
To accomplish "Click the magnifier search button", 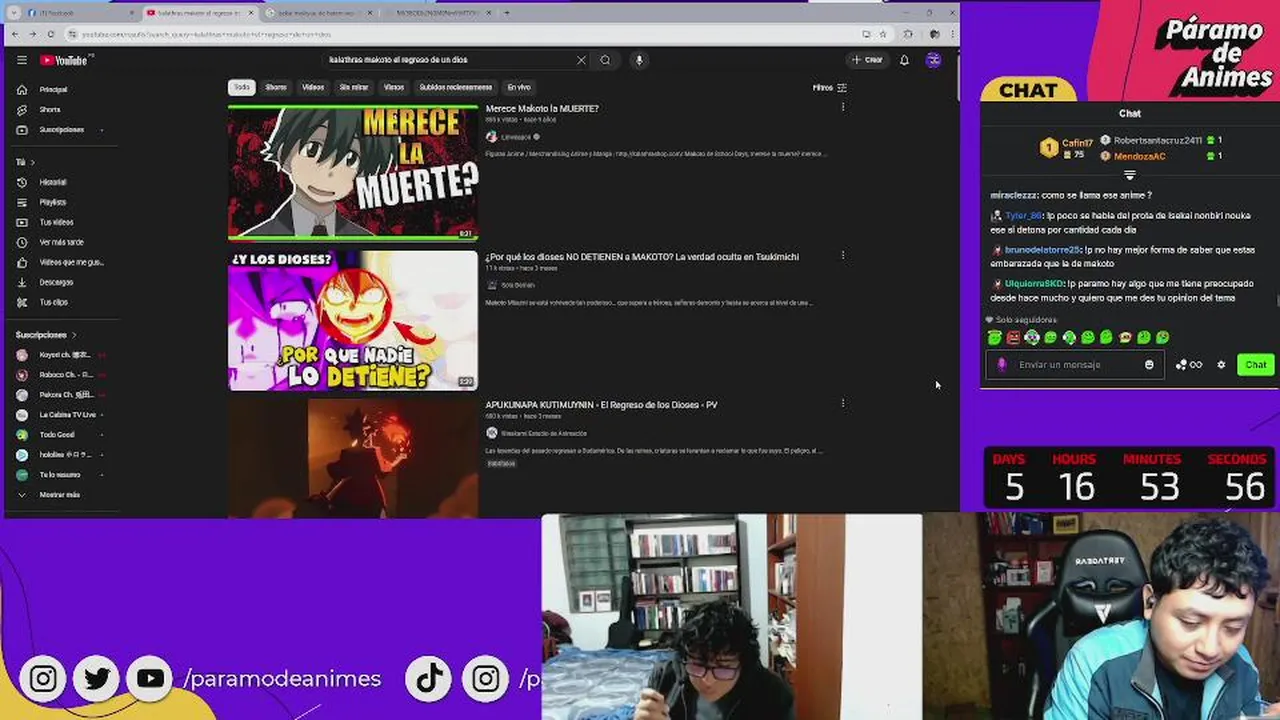I will pyautogui.click(x=605, y=60).
